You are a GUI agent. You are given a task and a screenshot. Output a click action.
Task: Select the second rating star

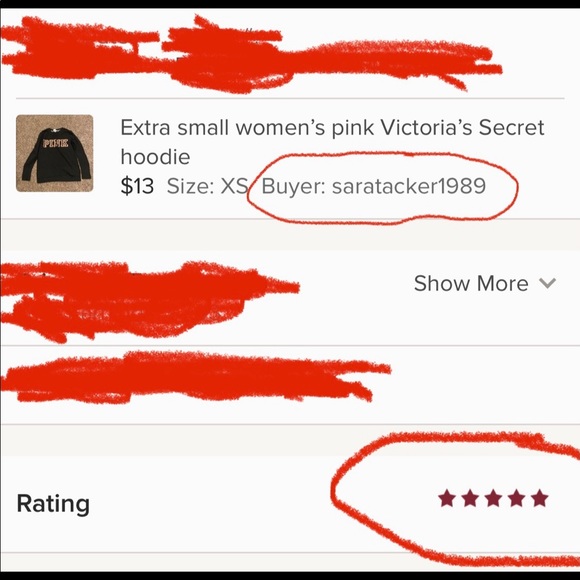click(470, 498)
